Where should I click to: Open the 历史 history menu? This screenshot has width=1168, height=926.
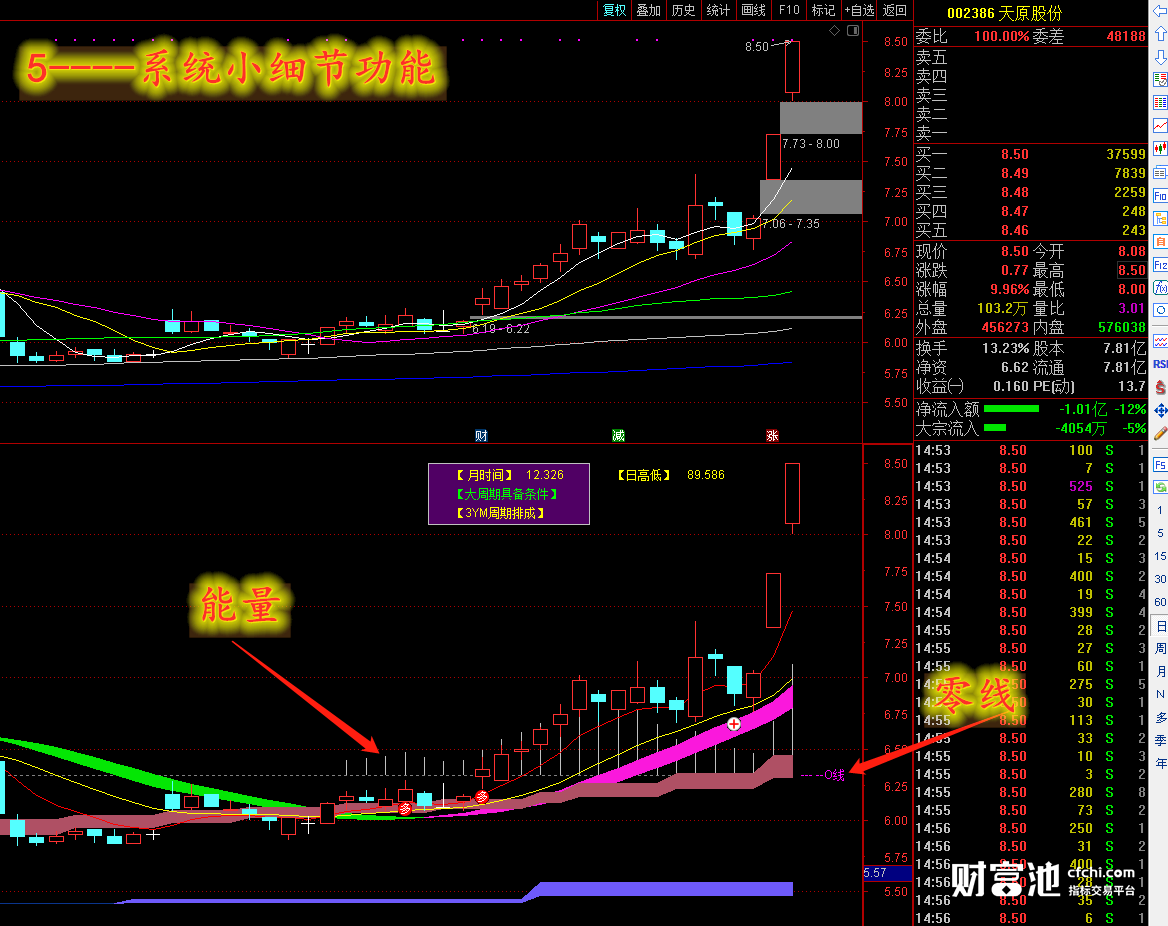684,10
